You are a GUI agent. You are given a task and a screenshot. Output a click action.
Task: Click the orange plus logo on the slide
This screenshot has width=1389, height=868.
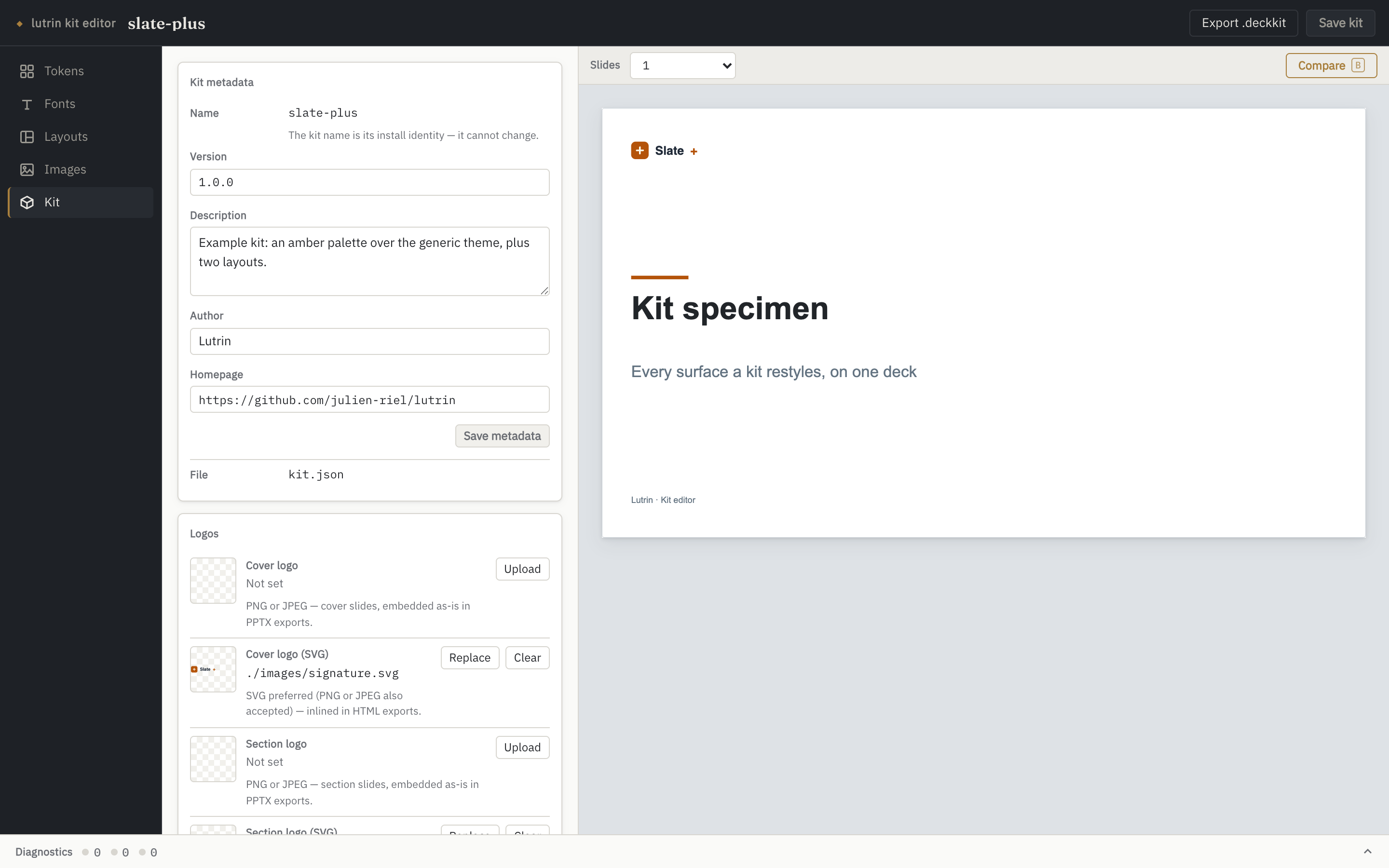tap(640, 150)
